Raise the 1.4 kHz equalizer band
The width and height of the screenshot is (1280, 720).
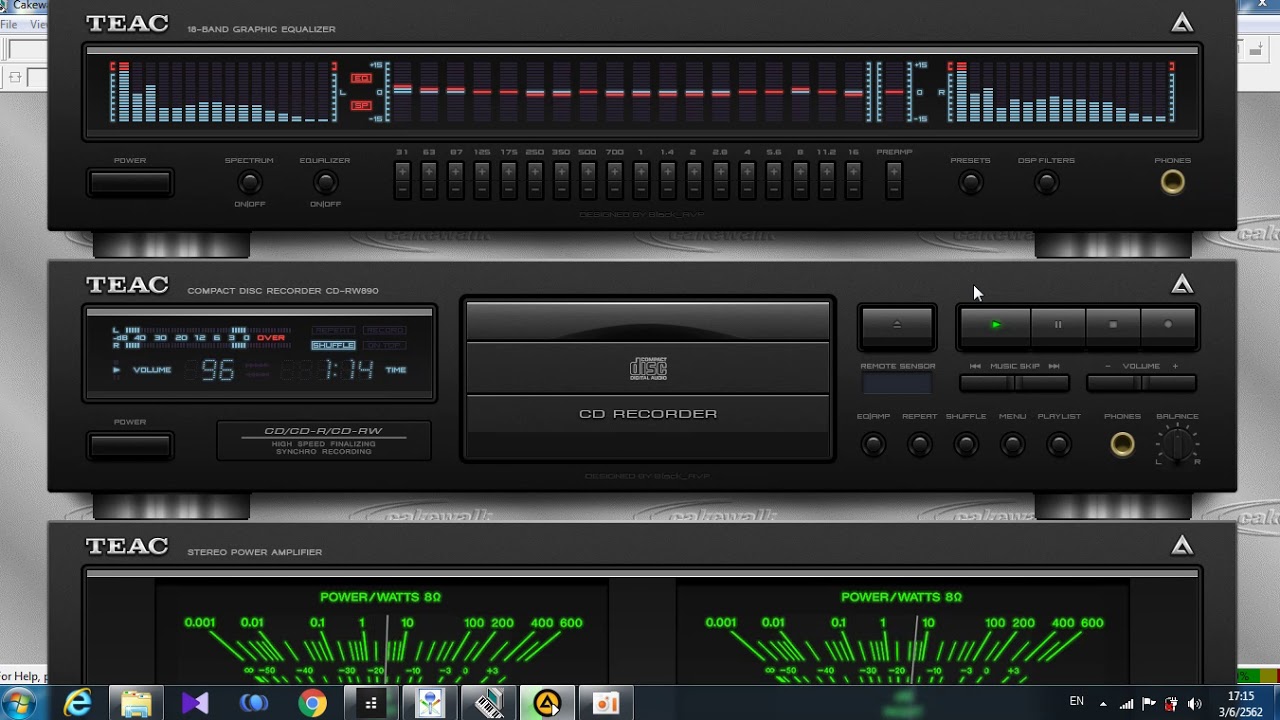pyautogui.click(x=667, y=172)
